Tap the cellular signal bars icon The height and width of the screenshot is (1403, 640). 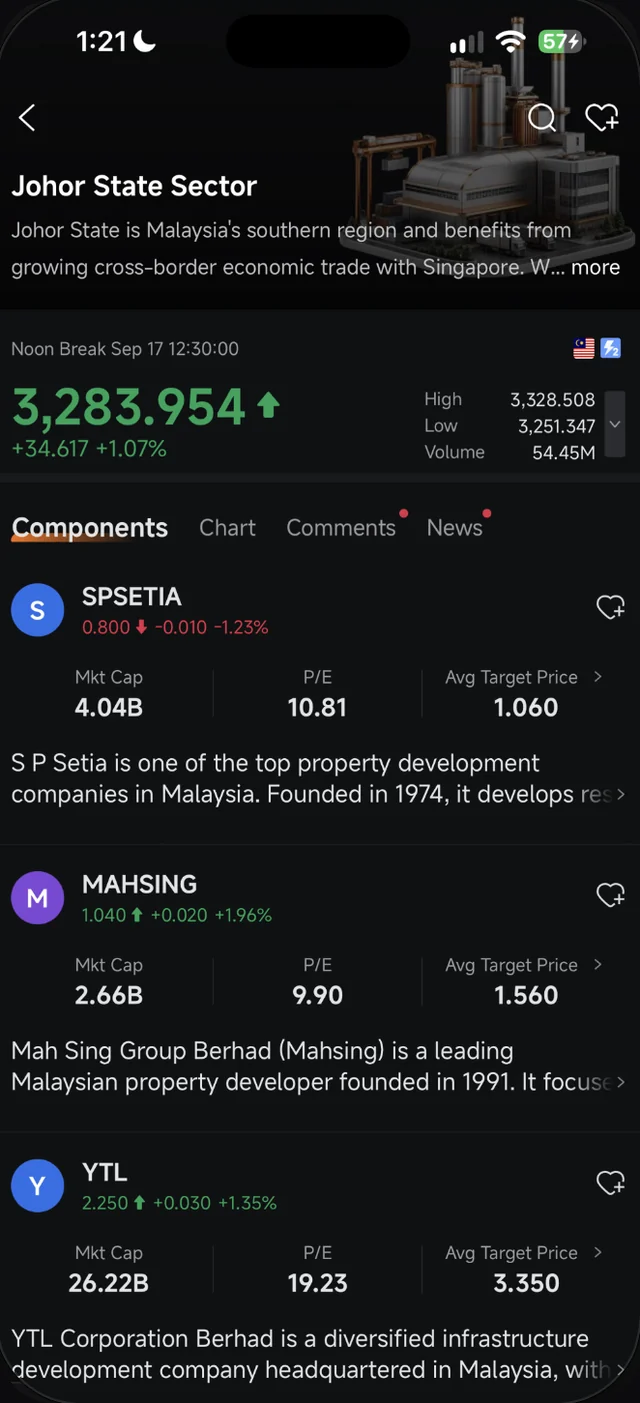pos(466,43)
